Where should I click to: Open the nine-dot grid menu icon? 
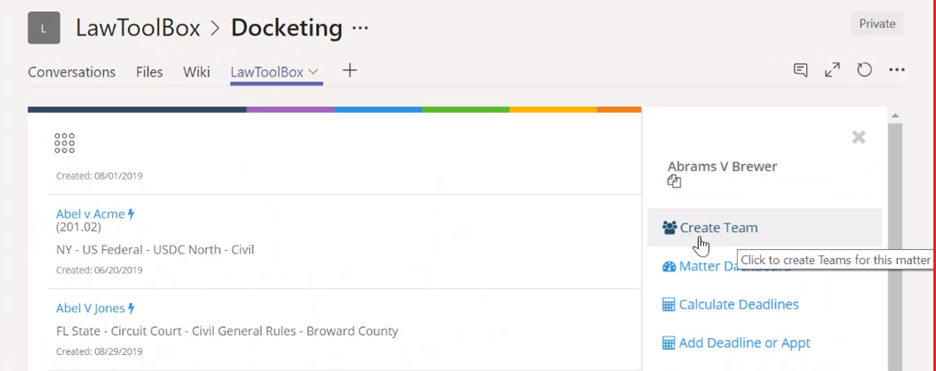[x=64, y=143]
